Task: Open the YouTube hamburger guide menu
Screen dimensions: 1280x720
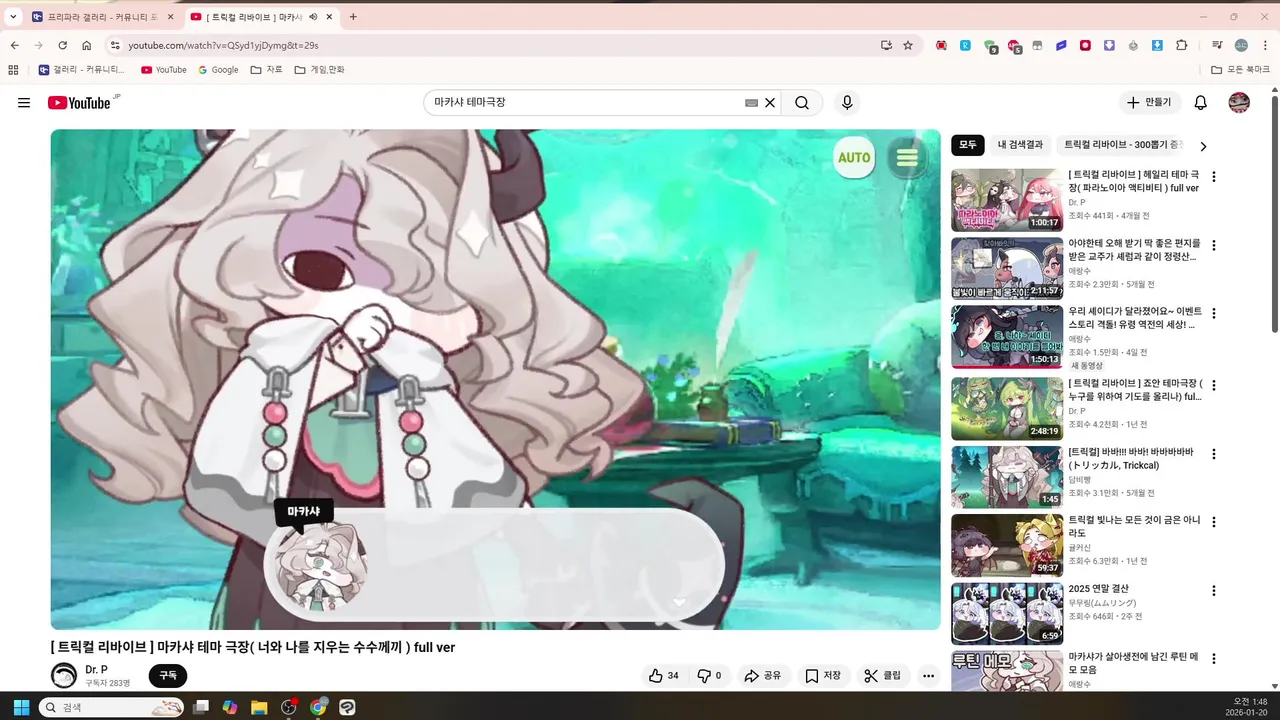Action: point(24,103)
